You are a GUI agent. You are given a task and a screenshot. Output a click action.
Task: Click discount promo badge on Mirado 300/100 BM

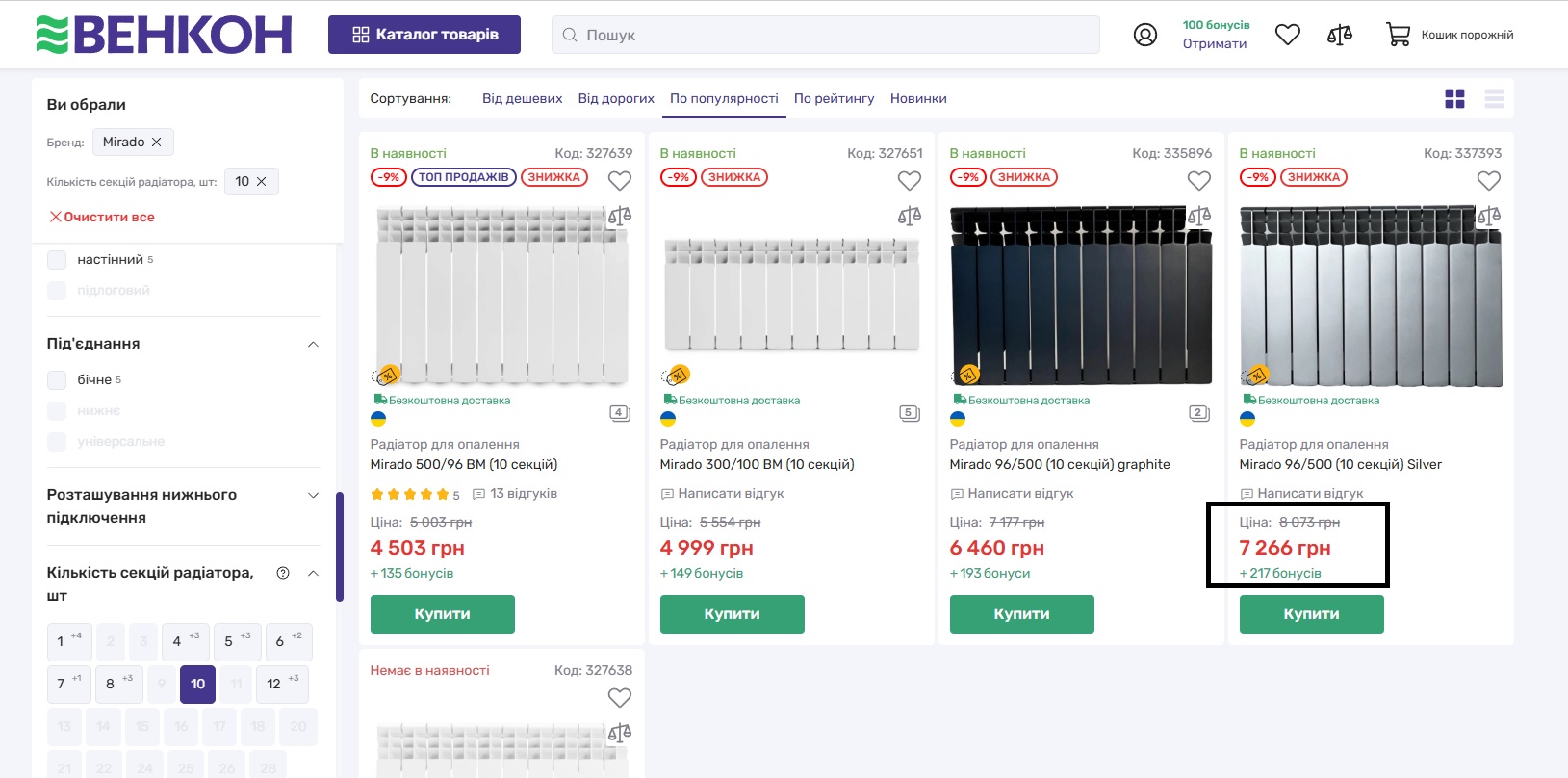[x=676, y=375]
